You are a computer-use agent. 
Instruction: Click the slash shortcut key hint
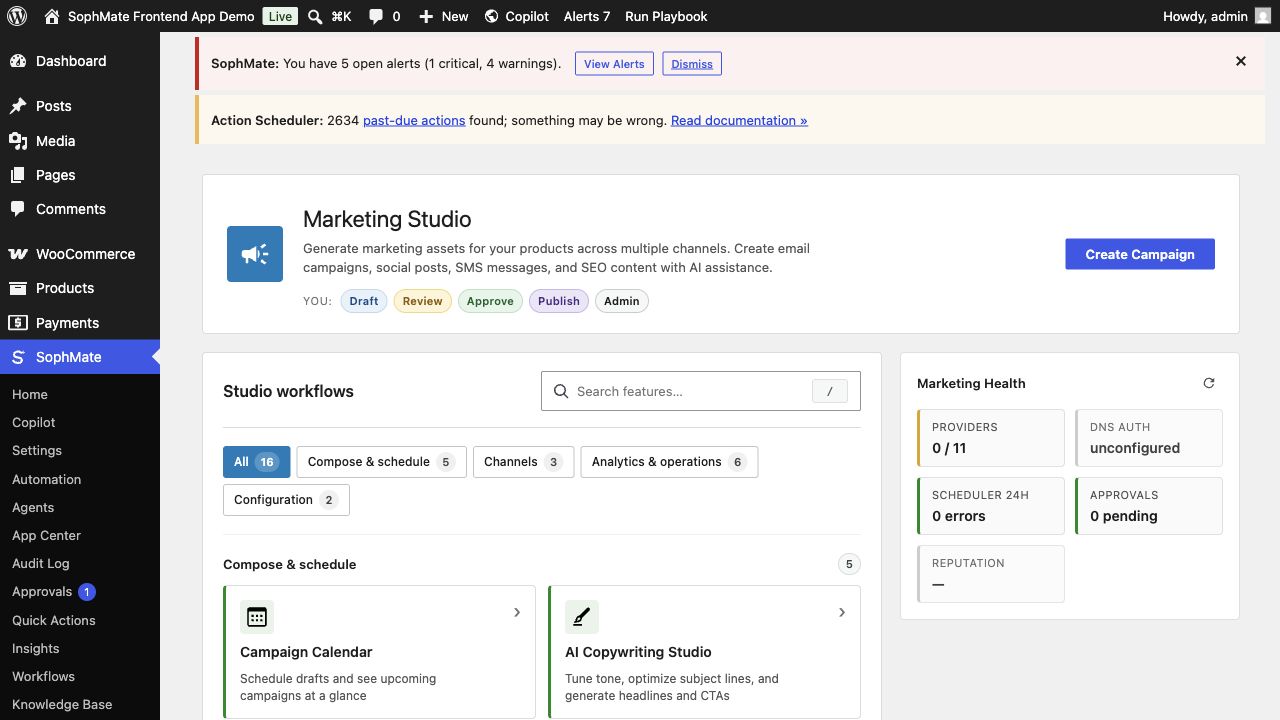coord(830,392)
